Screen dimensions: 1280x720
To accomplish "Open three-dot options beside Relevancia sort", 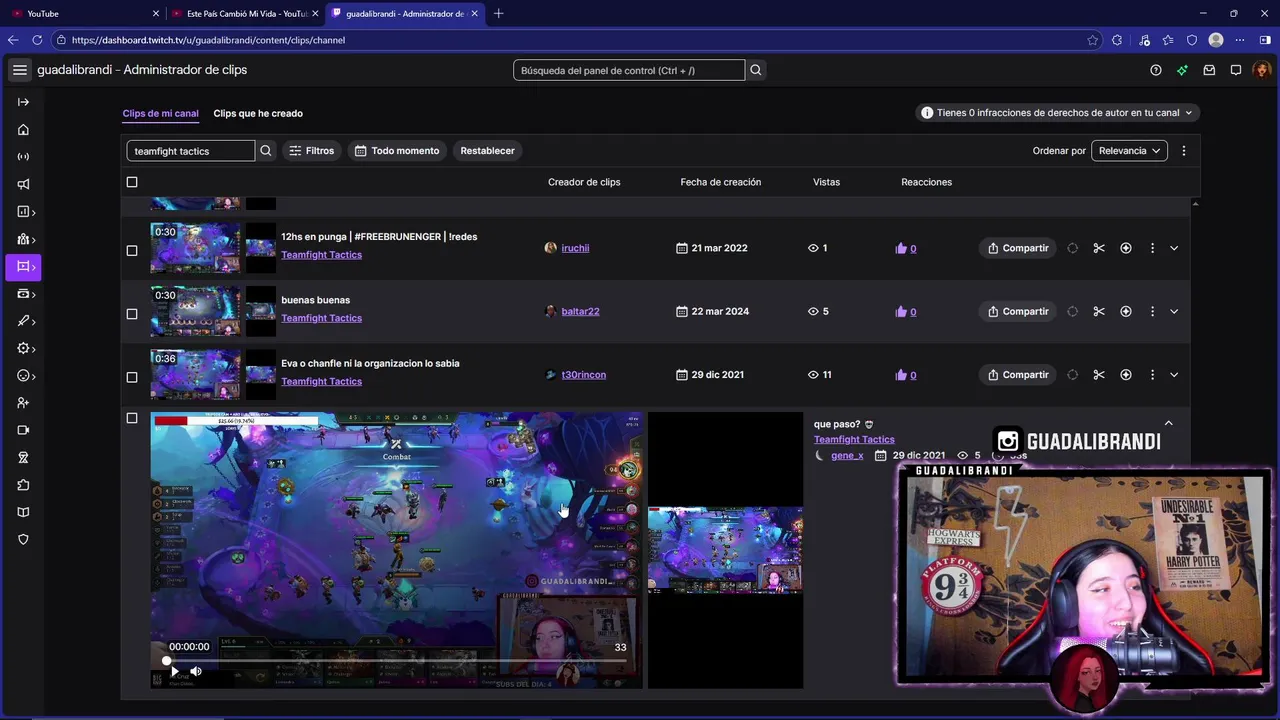I will coord(1184,151).
